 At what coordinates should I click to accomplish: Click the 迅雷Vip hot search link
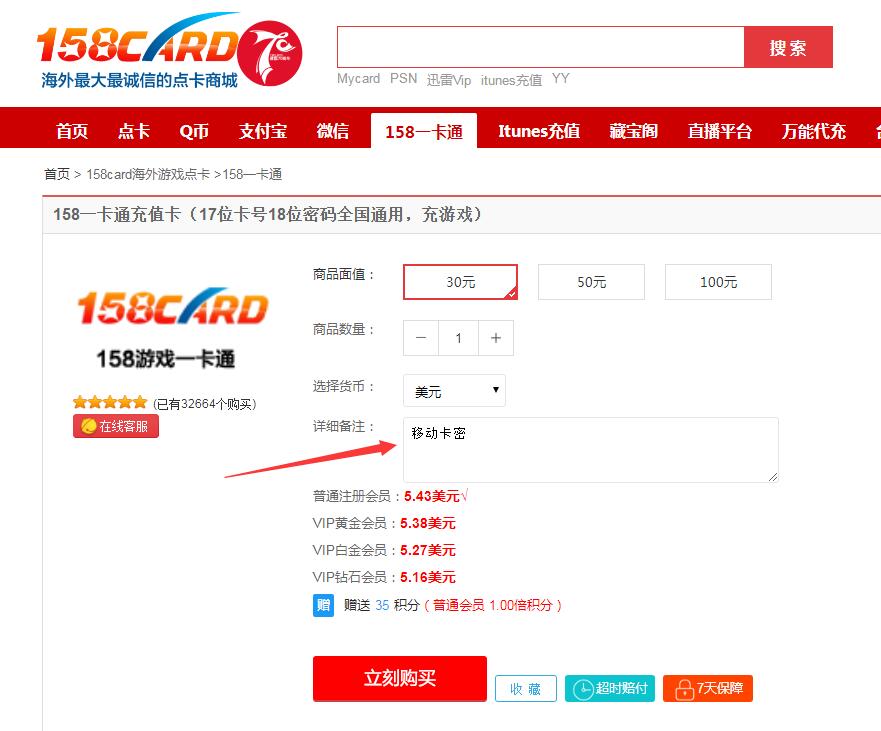pos(448,80)
